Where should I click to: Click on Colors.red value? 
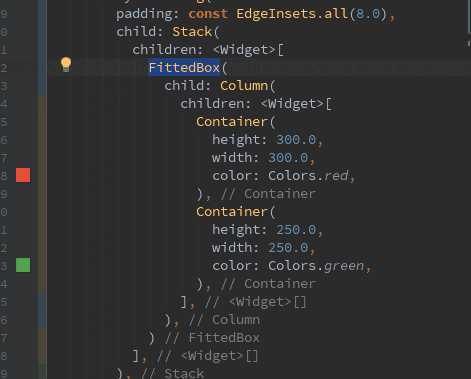(308, 176)
